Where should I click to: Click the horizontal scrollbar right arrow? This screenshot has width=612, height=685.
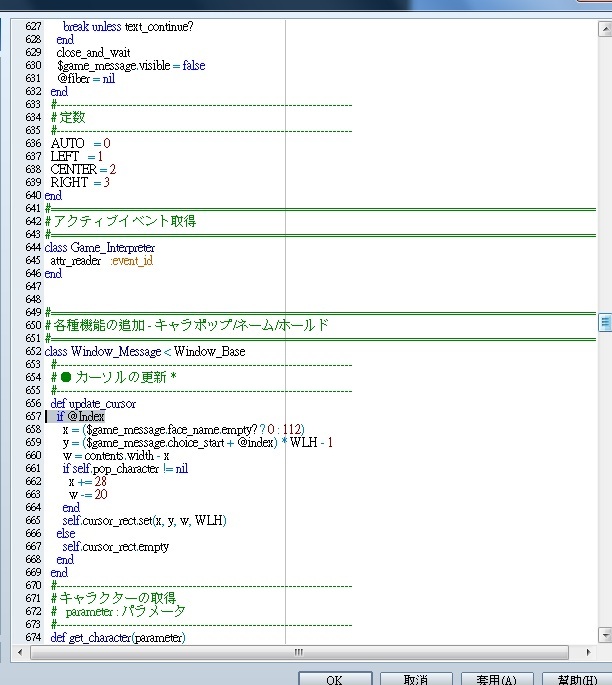(x=588, y=652)
